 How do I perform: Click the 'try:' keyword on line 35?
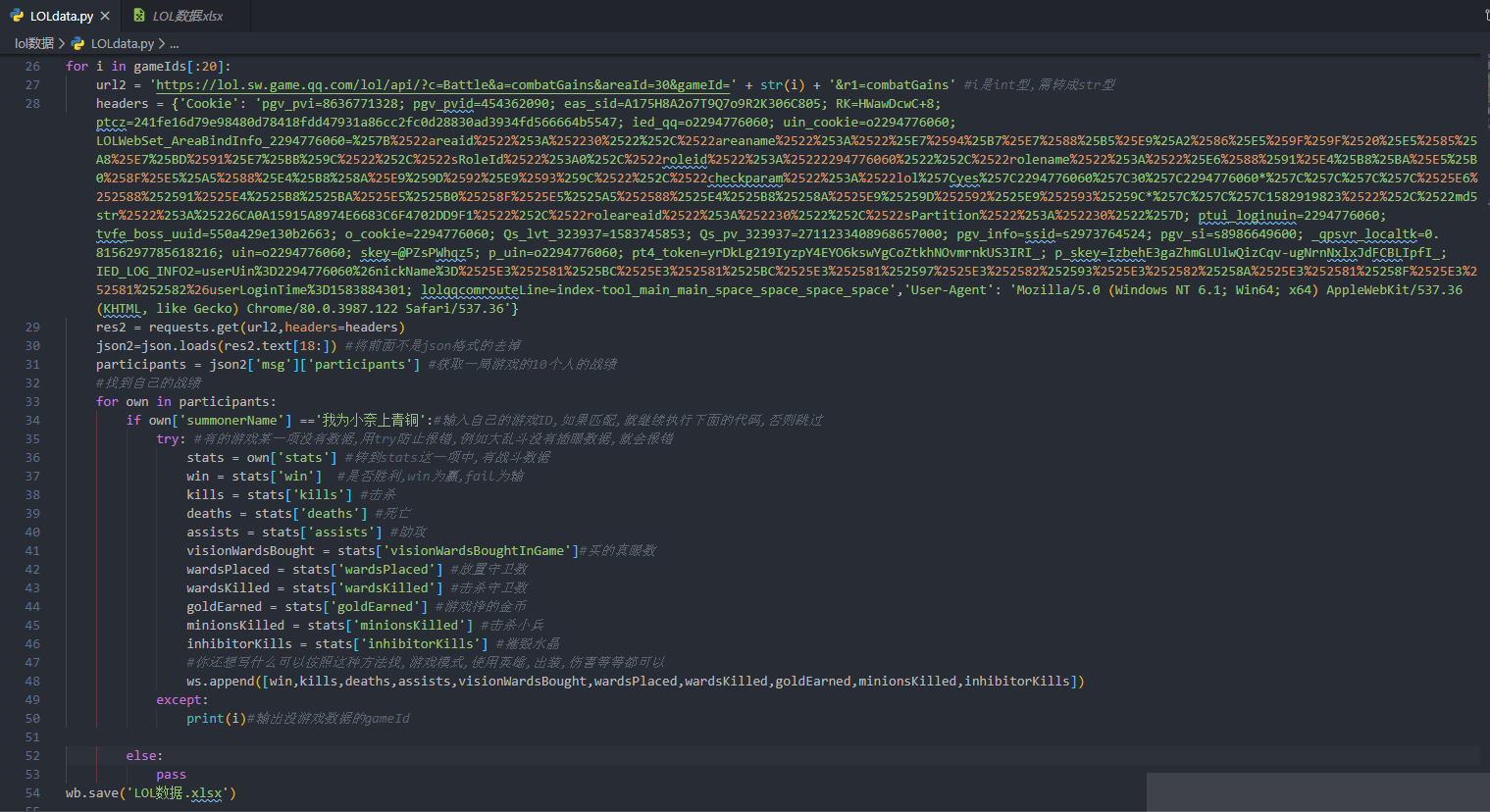coord(171,438)
